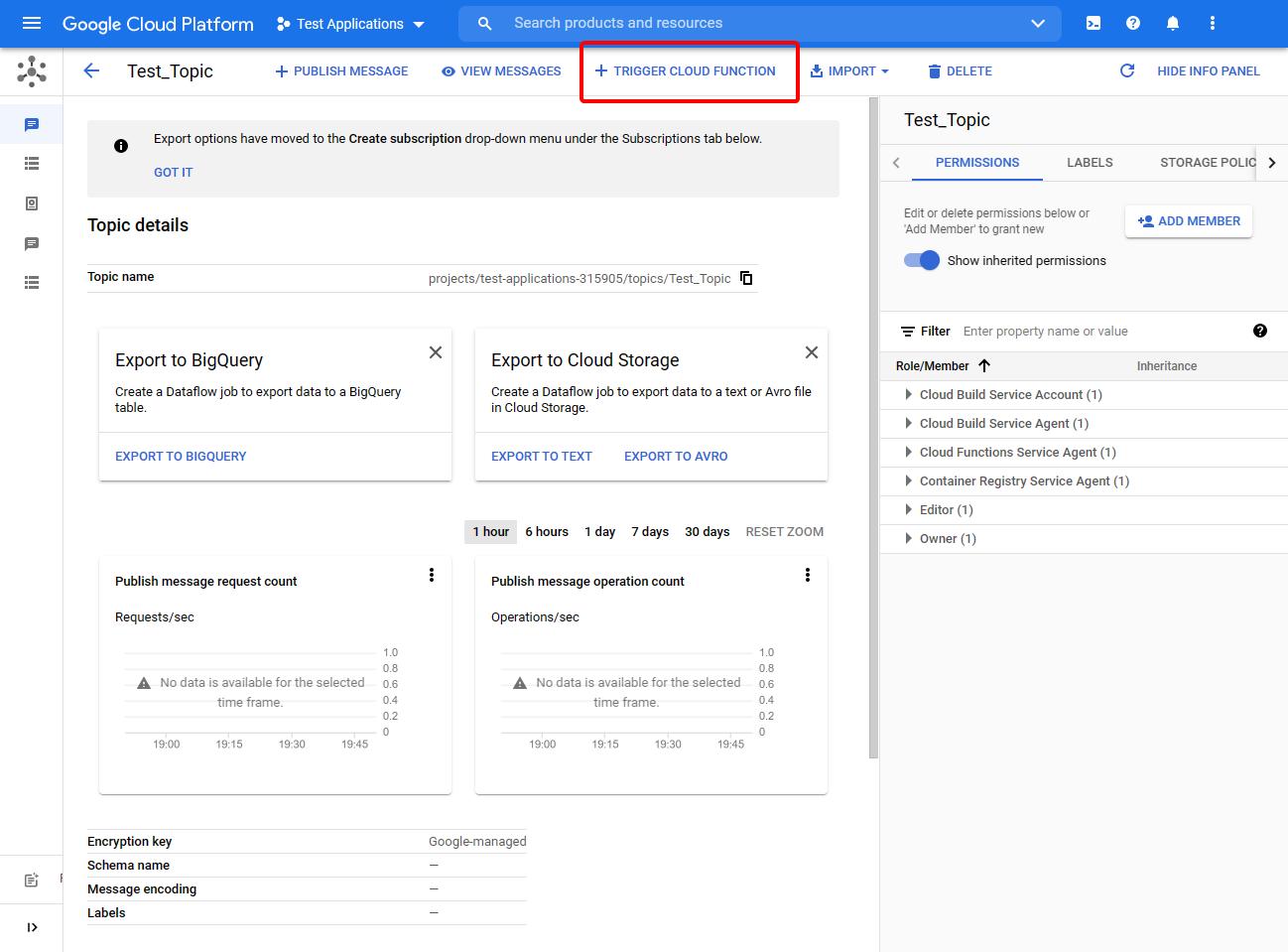
Task: Open the Test Applications project selector
Action: [x=351, y=24]
